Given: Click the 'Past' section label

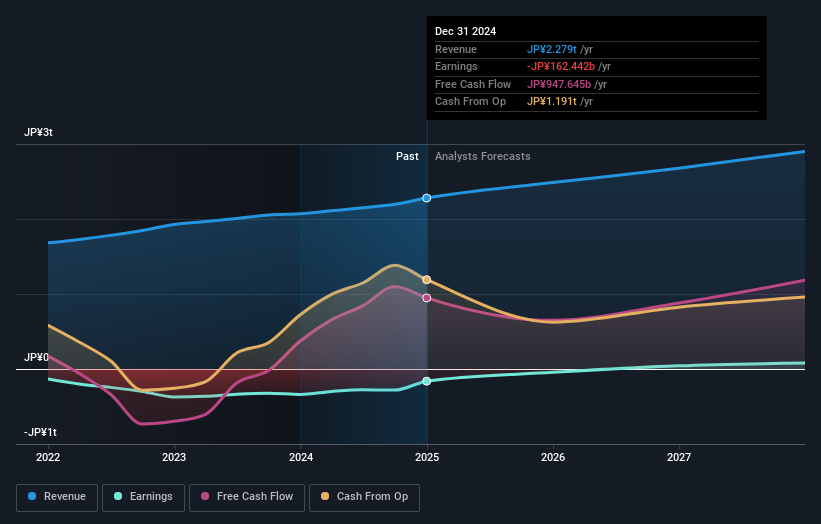Looking at the screenshot, I should coord(407,157).
